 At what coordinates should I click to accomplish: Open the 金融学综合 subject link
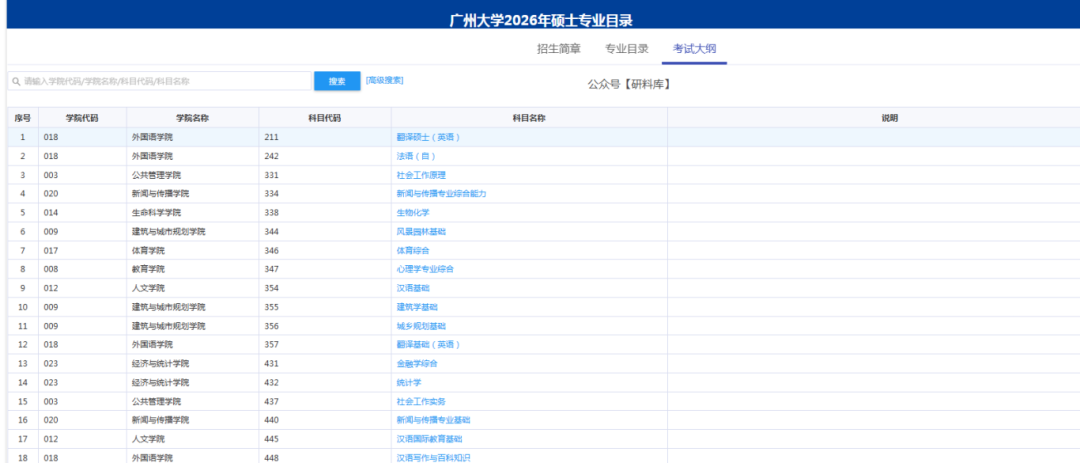click(x=417, y=364)
